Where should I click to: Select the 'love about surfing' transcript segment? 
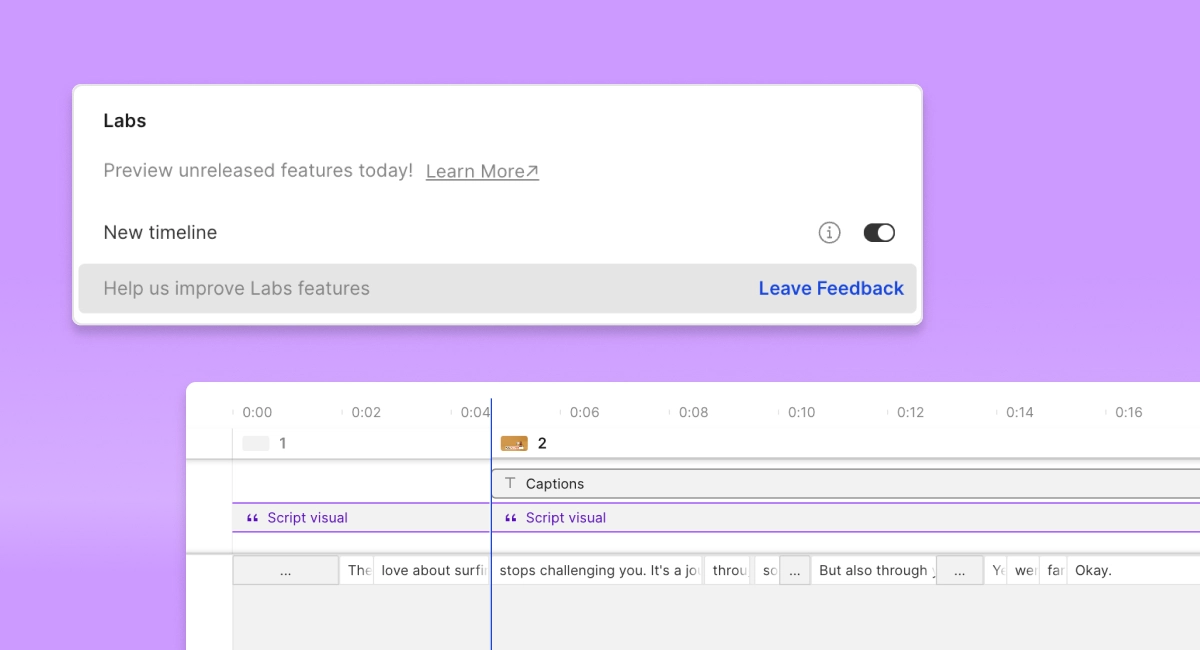(x=430, y=569)
